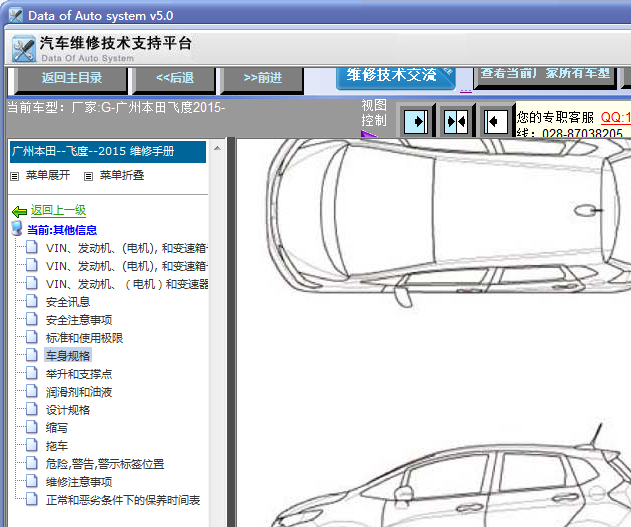Click the page icon next to 设计规格
Image resolution: width=631 pixels, height=527 pixels.
tap(32, 409)
